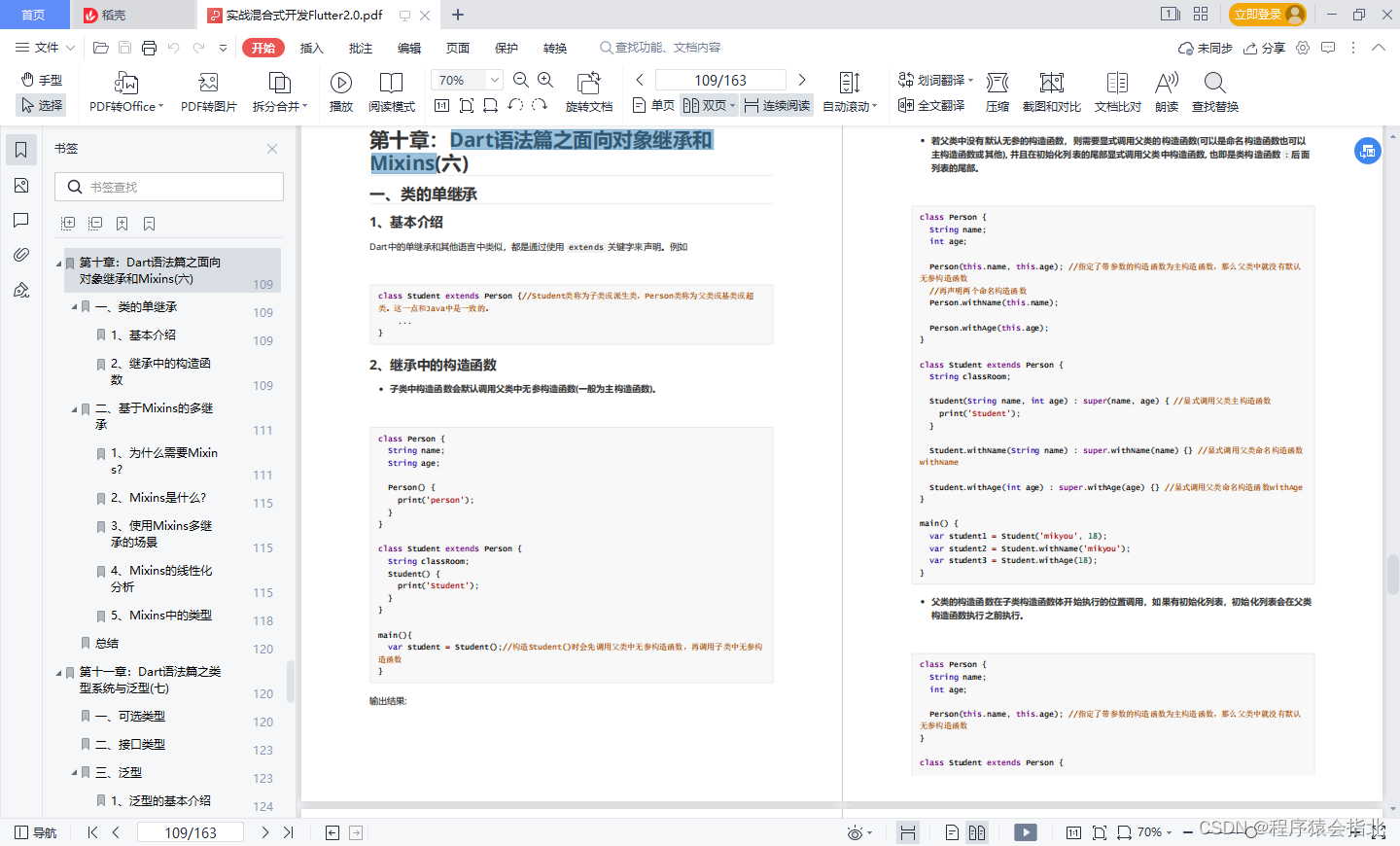Jump to first page in status bar
1400x846 pixels.
tap(92, 832)
